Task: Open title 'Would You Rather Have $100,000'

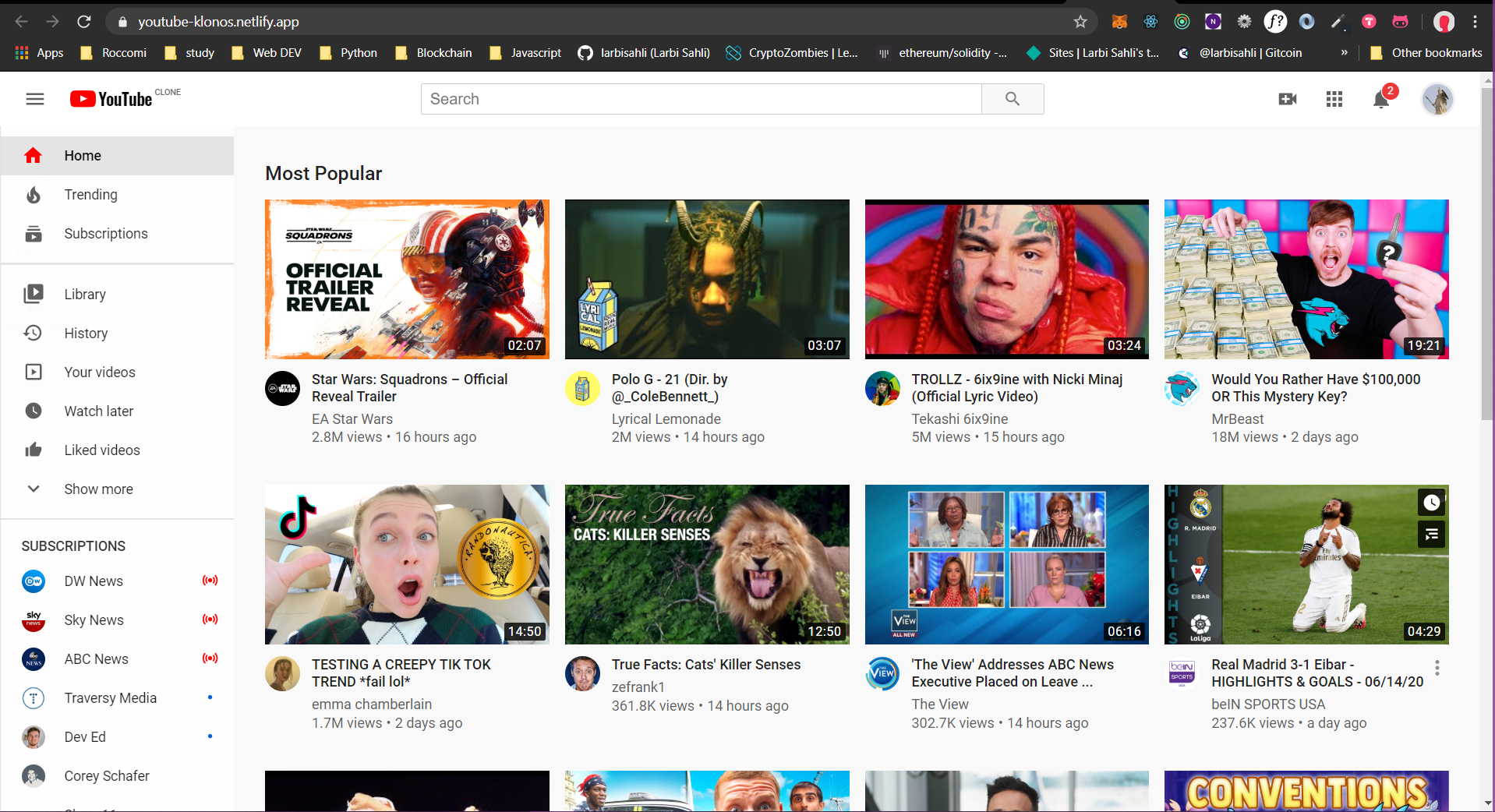Action: coord(1316,388)
